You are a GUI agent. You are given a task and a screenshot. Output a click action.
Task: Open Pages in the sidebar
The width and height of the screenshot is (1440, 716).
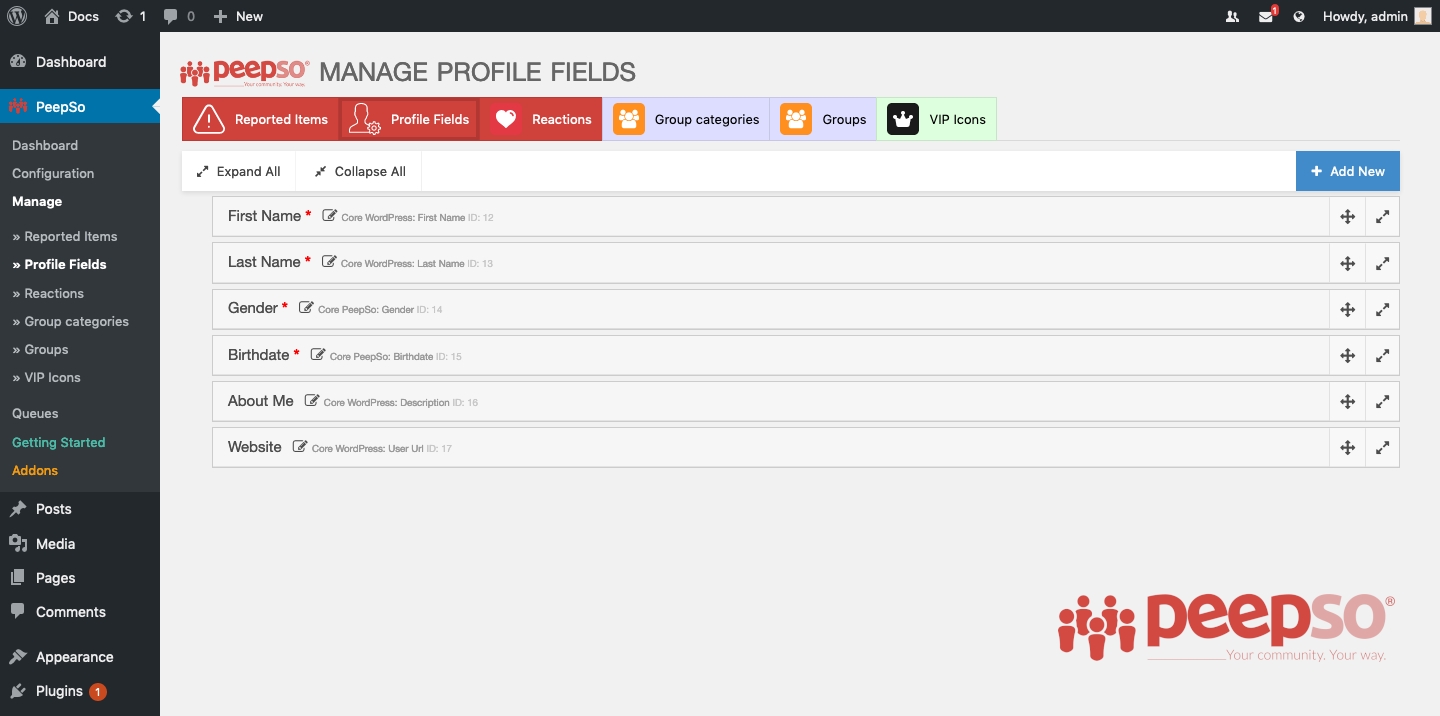[80, 578]
